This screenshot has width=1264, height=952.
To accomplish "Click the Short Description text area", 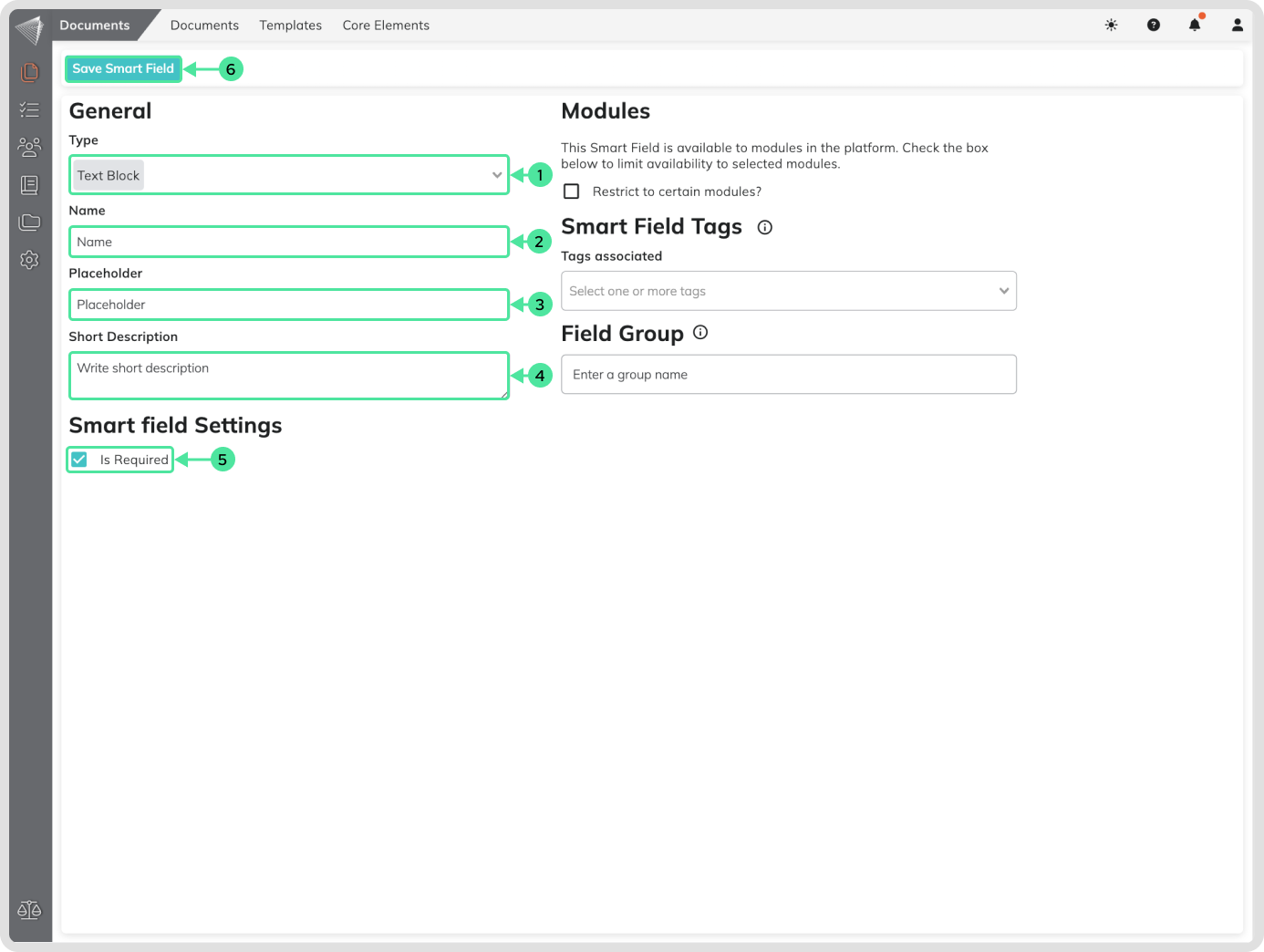I will [288, 376].
